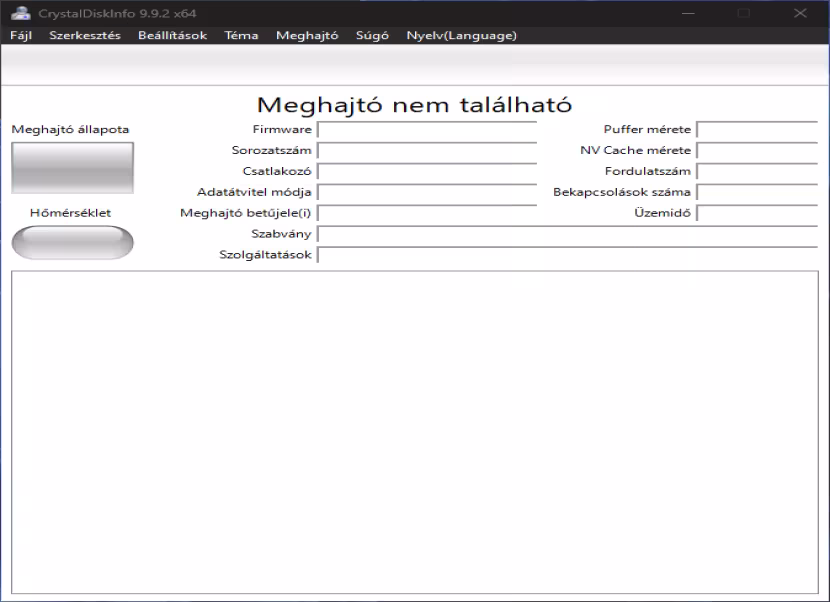This screenshot has height=602, width=830.
Task: Click the Meghajtó állapota status button
Action: pyautogui.click(x=73, y=168)
